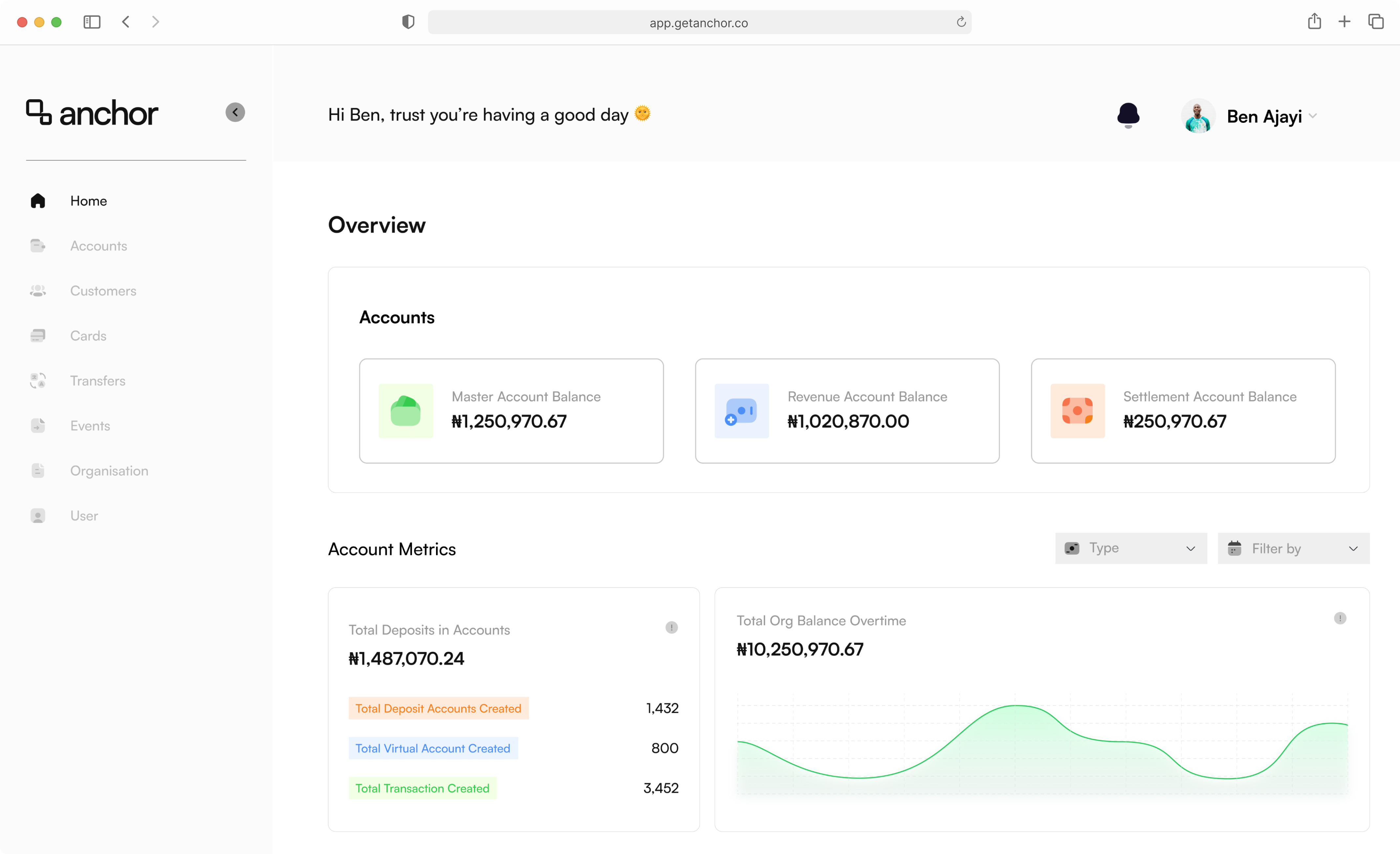This screenshot has height=854, width=1400.
Task: Click the green Master Account wallet icon
Action: [x=406, y=411]
